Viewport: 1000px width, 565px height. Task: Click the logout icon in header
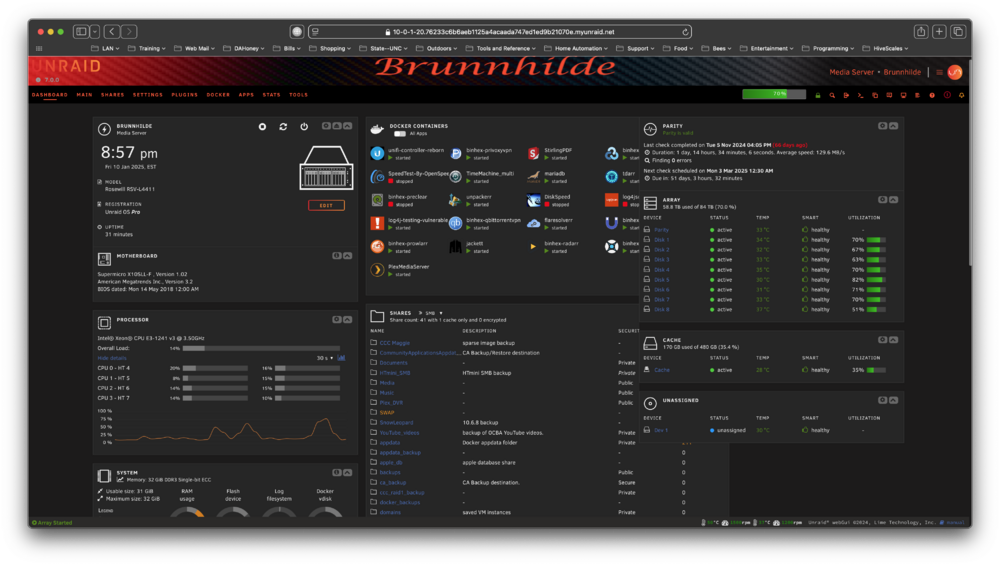coord(846,95)
